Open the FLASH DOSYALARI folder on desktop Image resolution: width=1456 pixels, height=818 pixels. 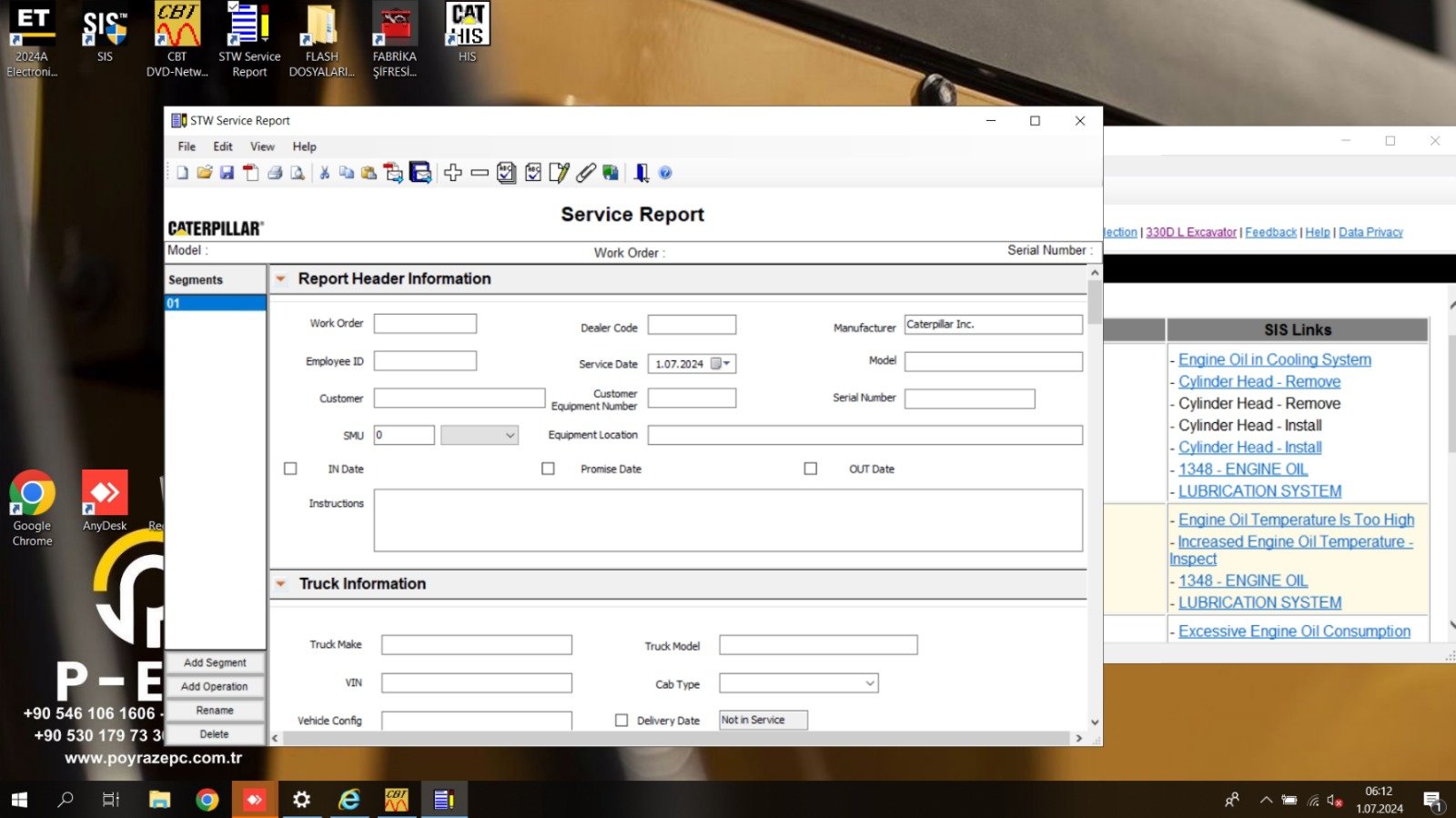(x=321, y=41)
